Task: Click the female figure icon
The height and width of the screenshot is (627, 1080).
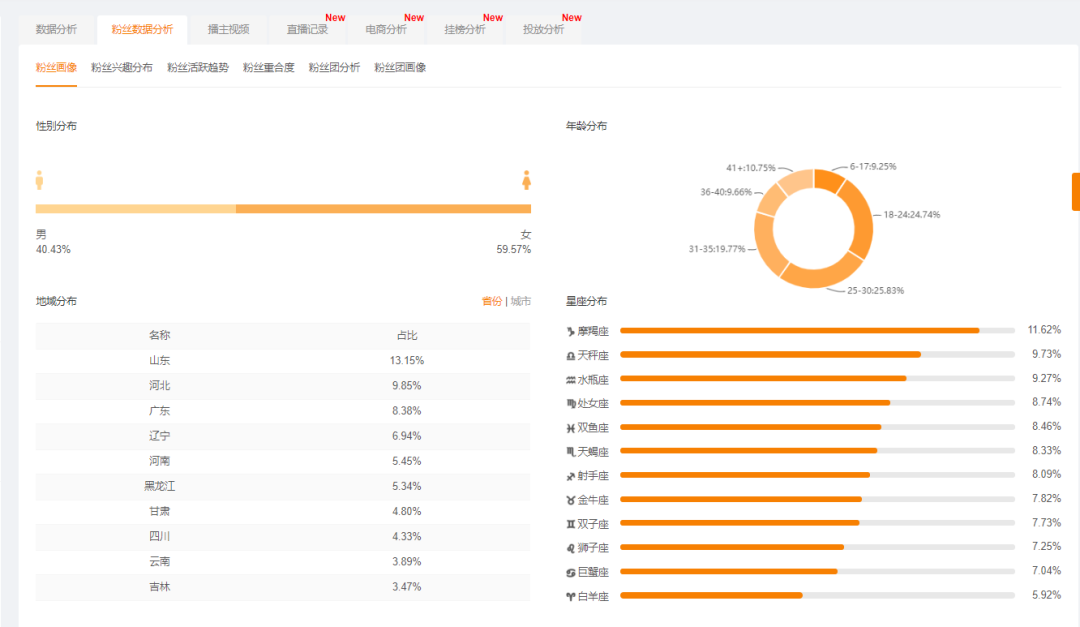Action: tap(526, 180)
